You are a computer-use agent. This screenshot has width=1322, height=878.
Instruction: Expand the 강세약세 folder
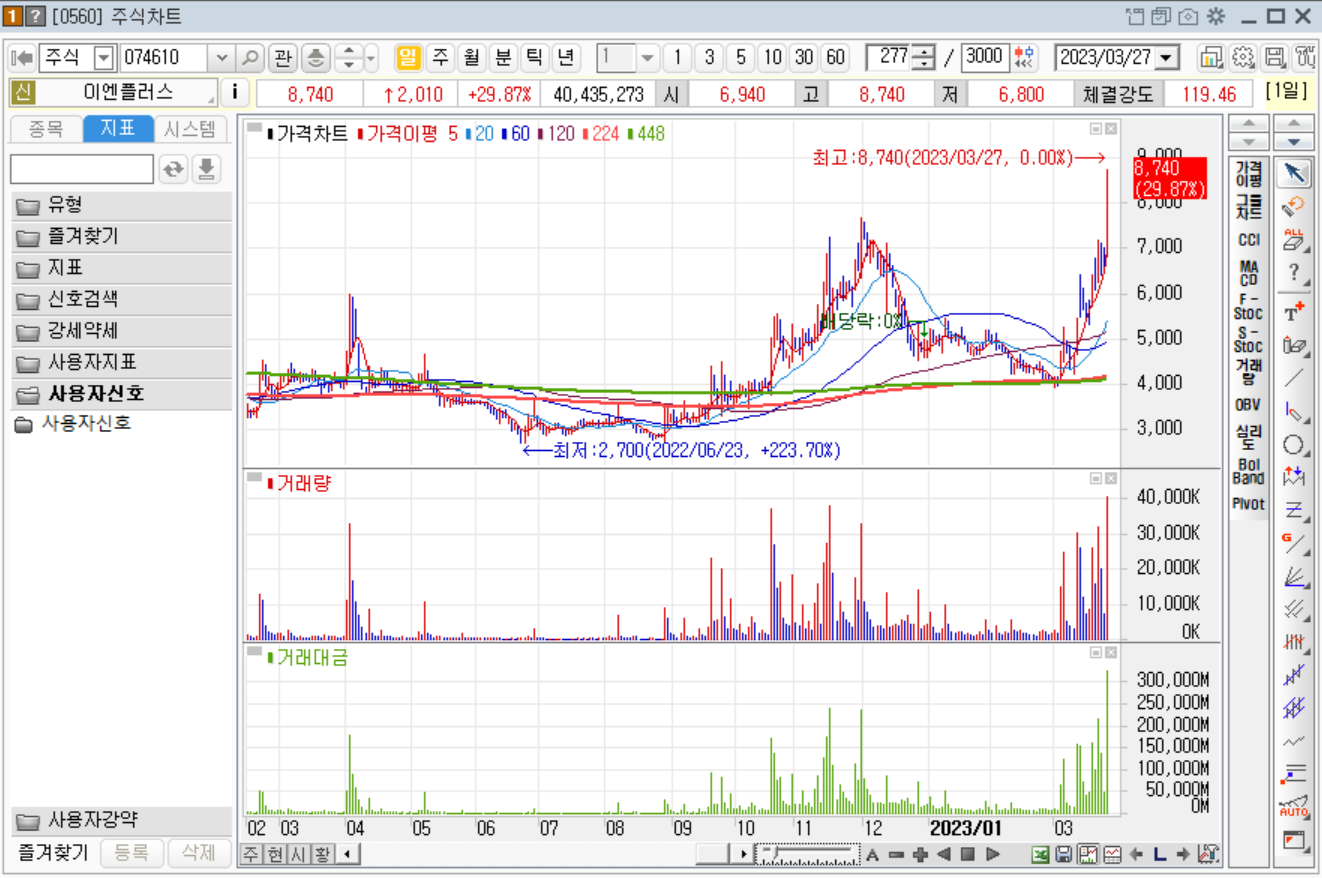point(121,331)
